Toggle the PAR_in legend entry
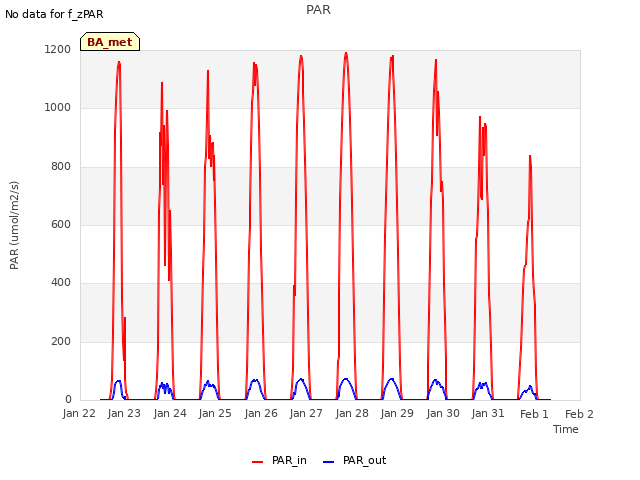This screenshot has width=640, height=480. click(x=279, y=460)
